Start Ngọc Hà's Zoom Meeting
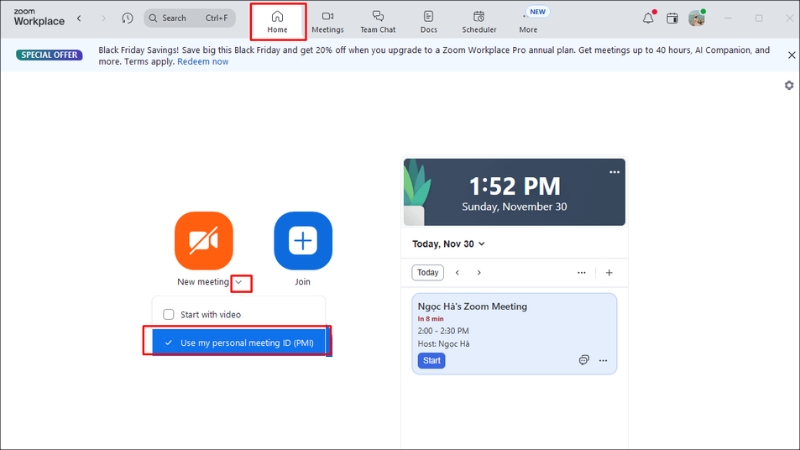This screenshot has height=450, width=800. (431, 360)
